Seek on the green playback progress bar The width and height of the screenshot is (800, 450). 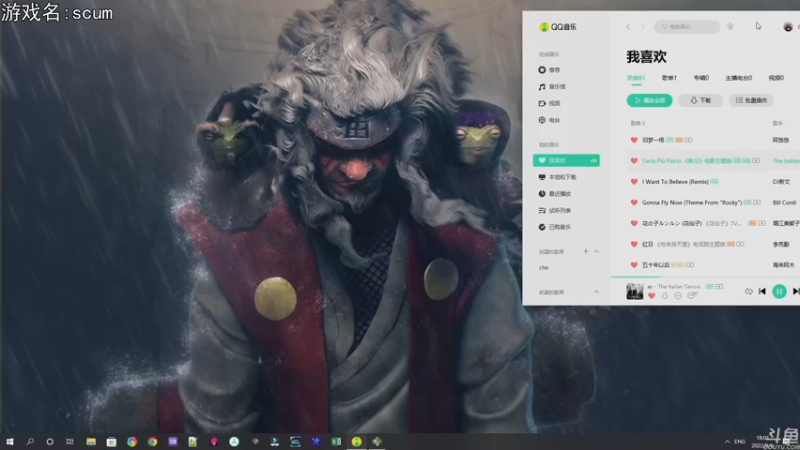point(705,277)
